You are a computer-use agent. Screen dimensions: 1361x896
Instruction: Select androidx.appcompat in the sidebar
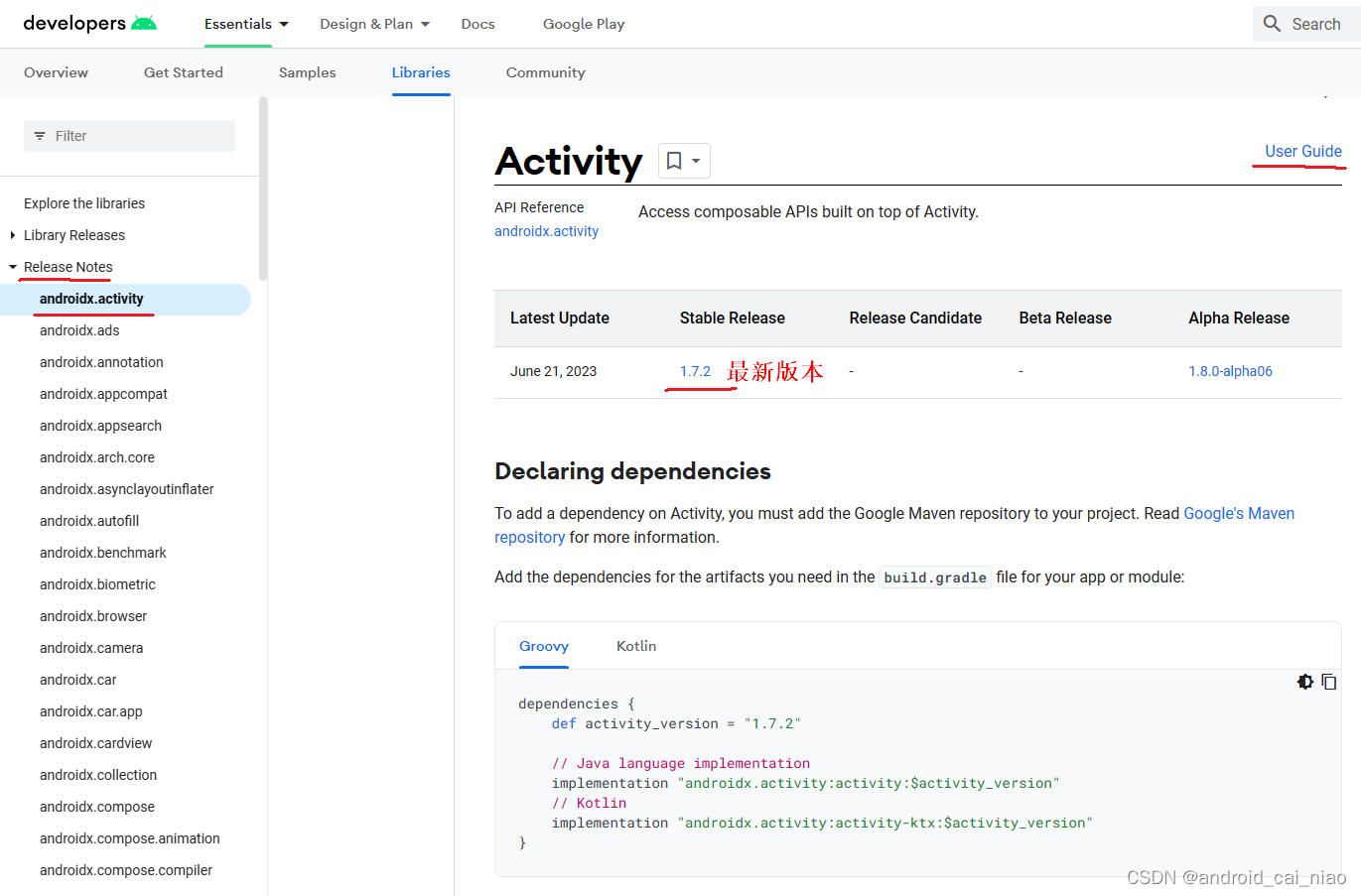103,394
